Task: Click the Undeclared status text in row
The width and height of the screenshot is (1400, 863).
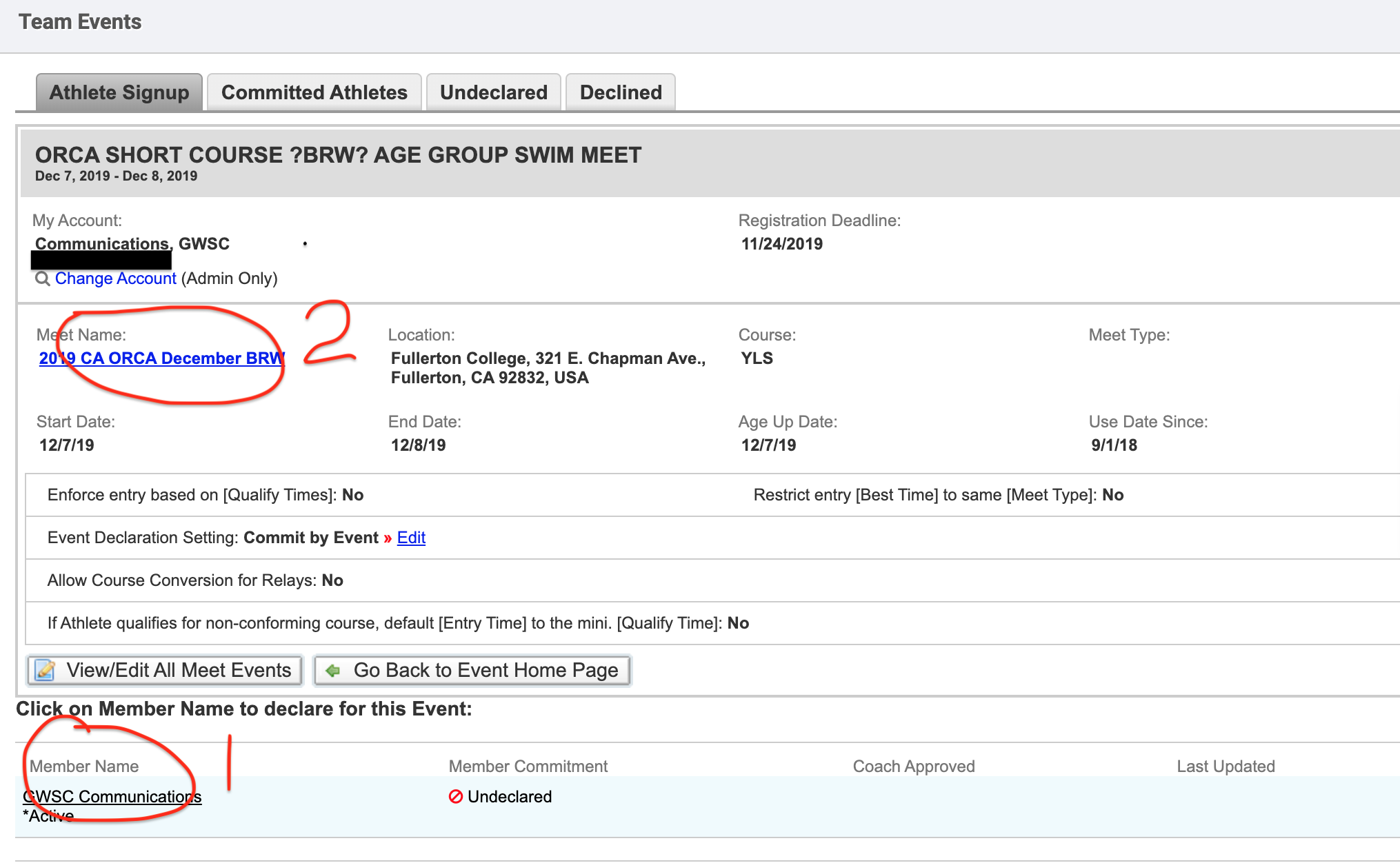Action: point(509,797)
